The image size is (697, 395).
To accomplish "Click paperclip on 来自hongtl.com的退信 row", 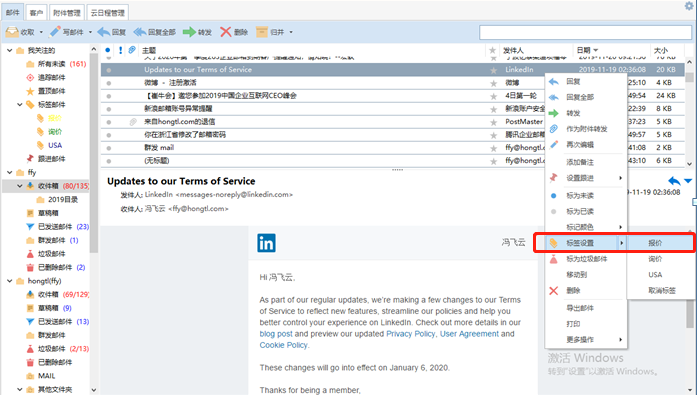I will [132, 122].
